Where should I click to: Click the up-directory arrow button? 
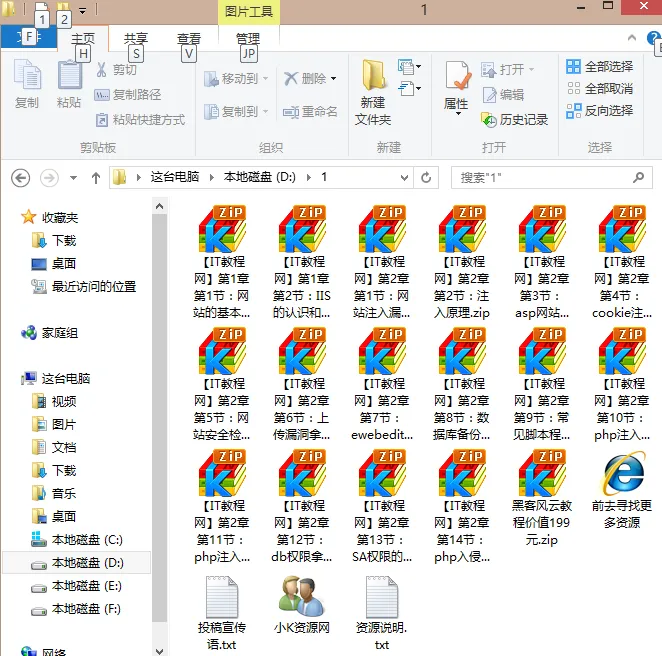[x=96, y=177]
